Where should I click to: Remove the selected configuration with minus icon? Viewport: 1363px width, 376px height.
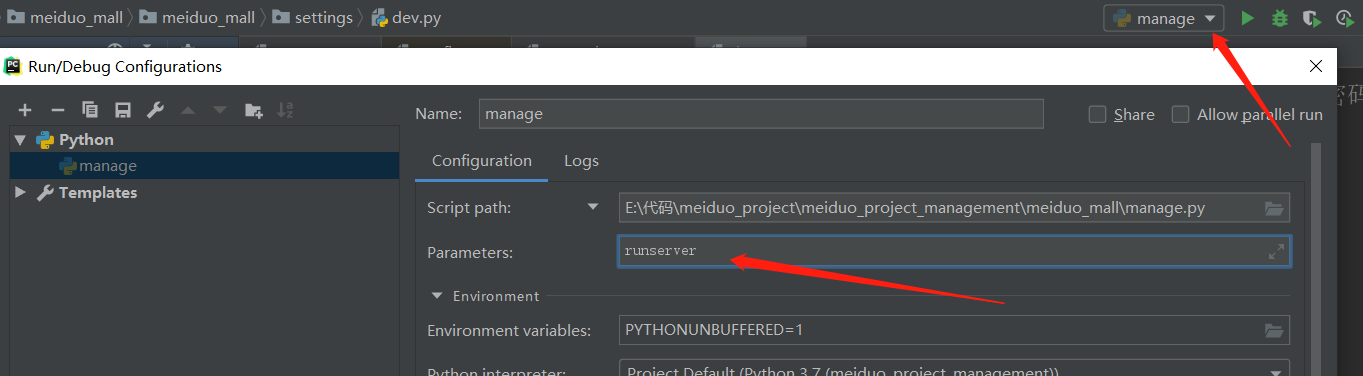(58, 110)
